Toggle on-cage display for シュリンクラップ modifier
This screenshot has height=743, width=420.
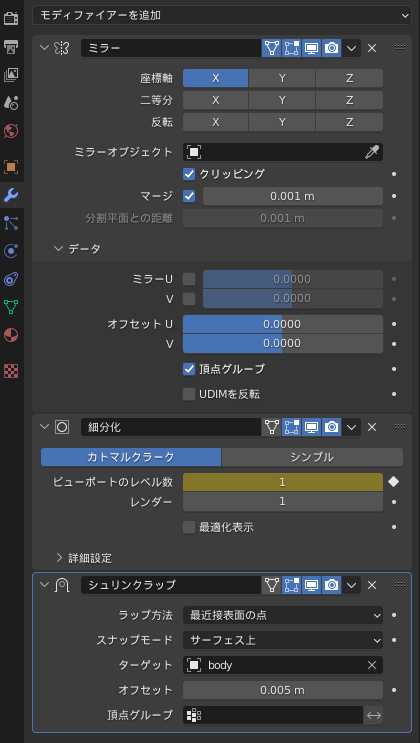coord(272,585)
